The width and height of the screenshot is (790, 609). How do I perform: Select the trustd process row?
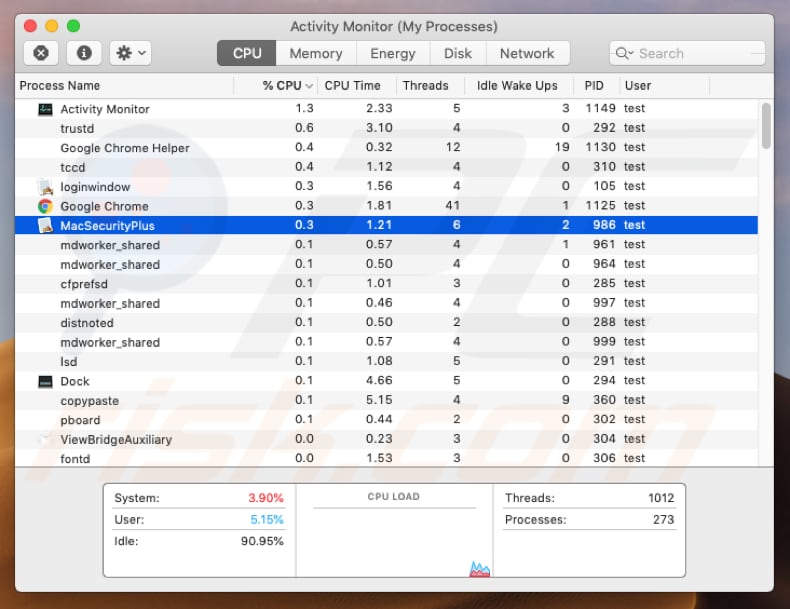coord(386,128)
